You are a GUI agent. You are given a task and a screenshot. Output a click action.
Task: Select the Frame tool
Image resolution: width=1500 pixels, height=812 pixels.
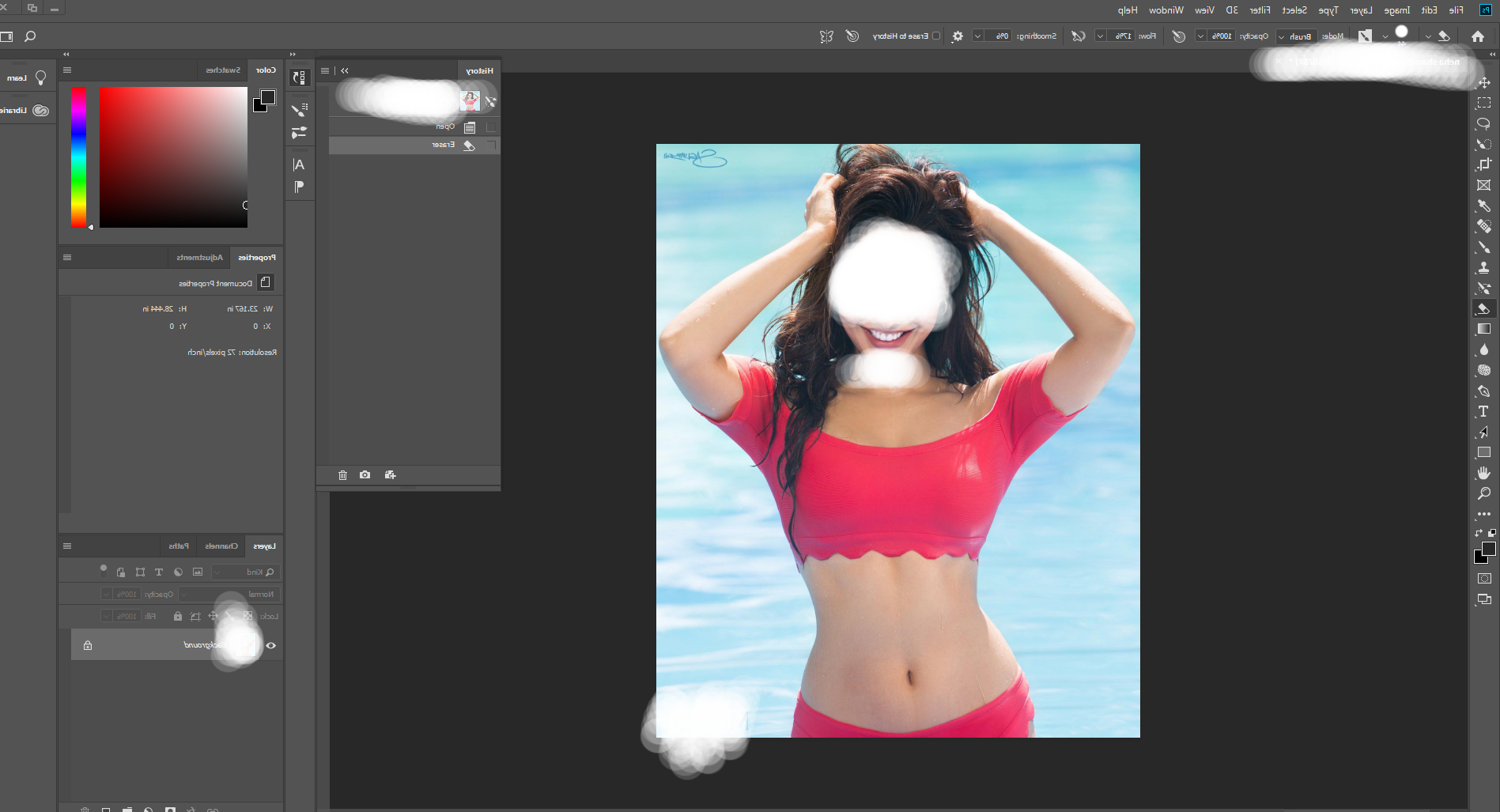(x=1484, y=185)
